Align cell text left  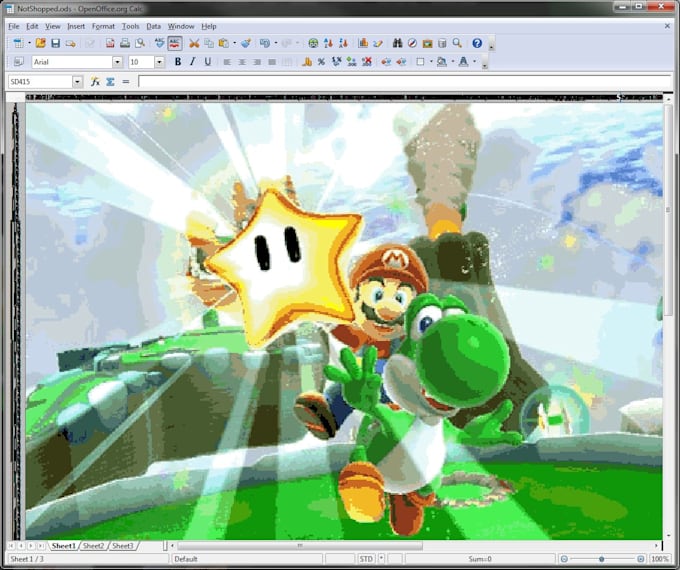pyautogui.click(x=227, y=62)
